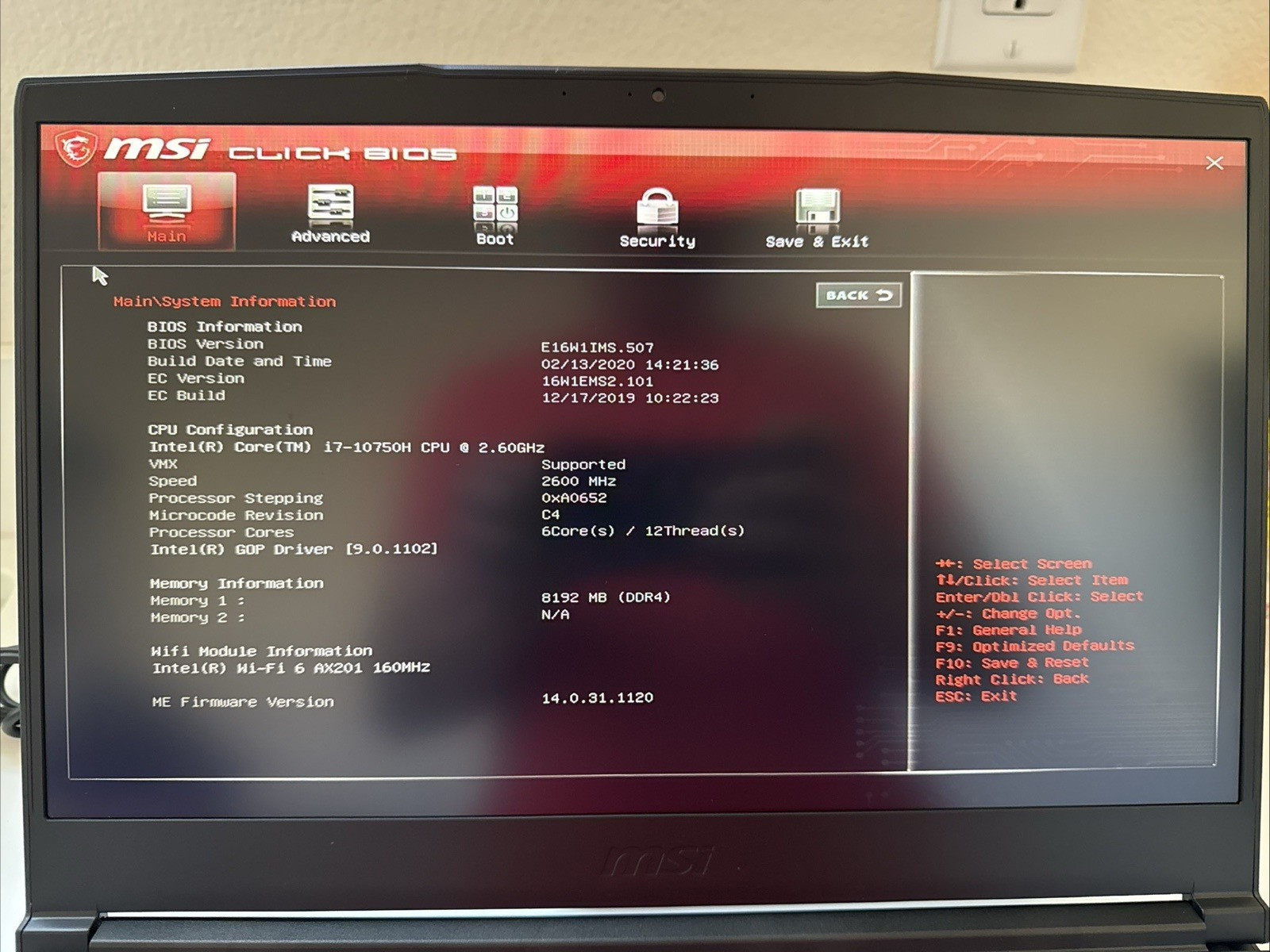This screenshot has height=952, width=1270.
Task: Click the BACK button
Action: (859, 295)
